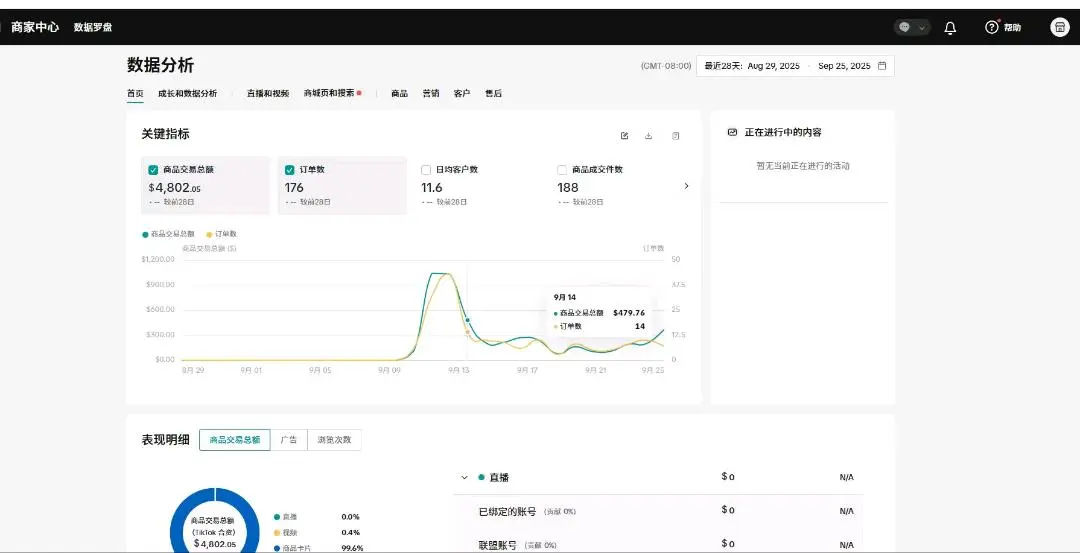Enable the 日均客户数 checkbox
This screenshot has width=1080, height=553.
[x=426, y=170]
